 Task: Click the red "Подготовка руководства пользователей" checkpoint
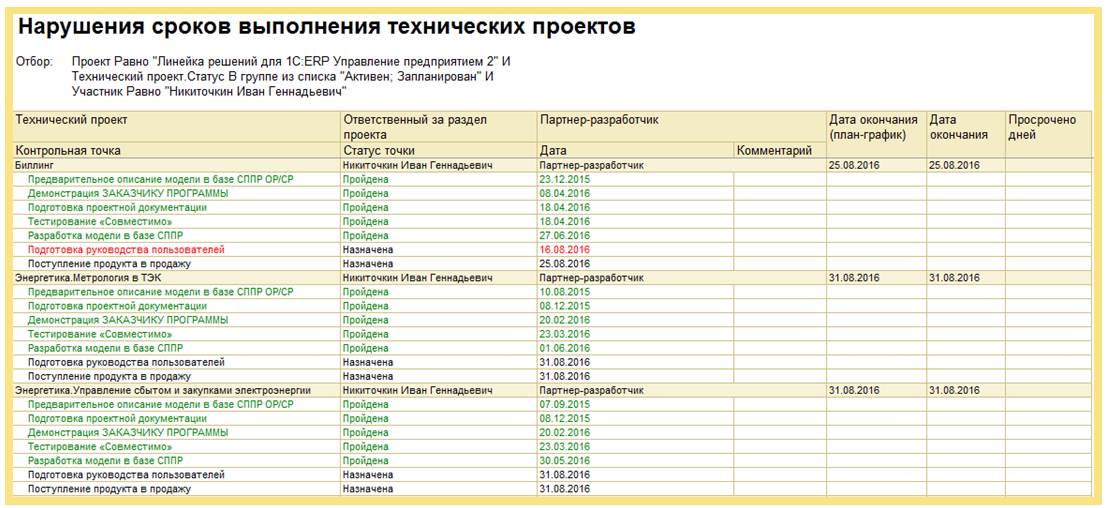point(126,249)
